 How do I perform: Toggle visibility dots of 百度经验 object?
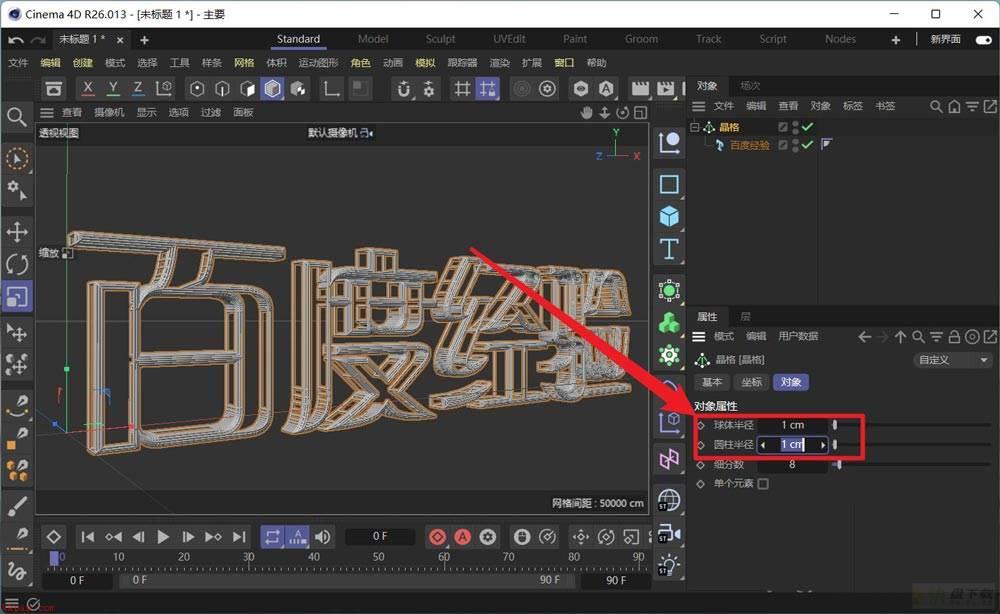click(x=795, y=145)
